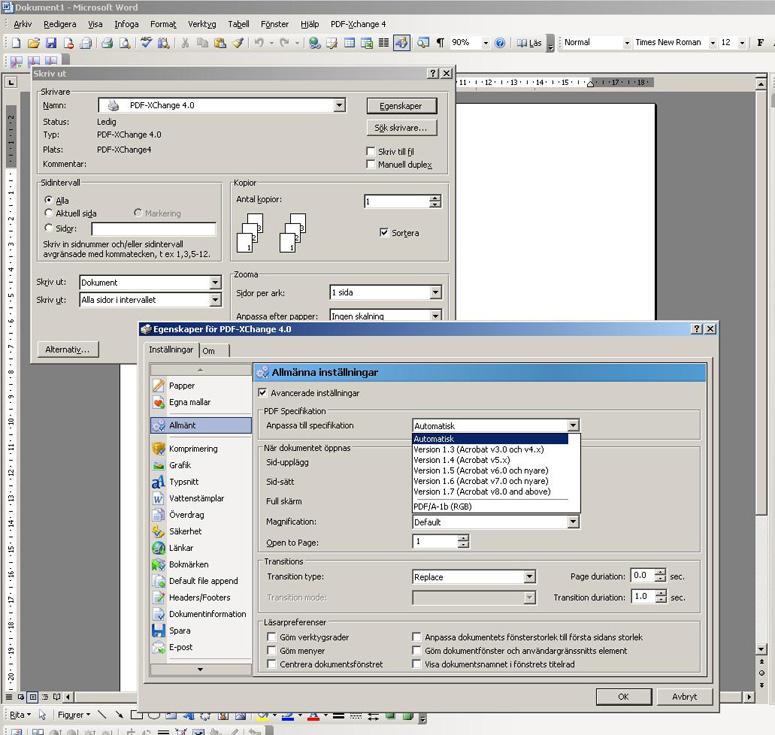Click Sök skrivare button
This screenshot has width=775, height=735.
(x=401, y=128)
